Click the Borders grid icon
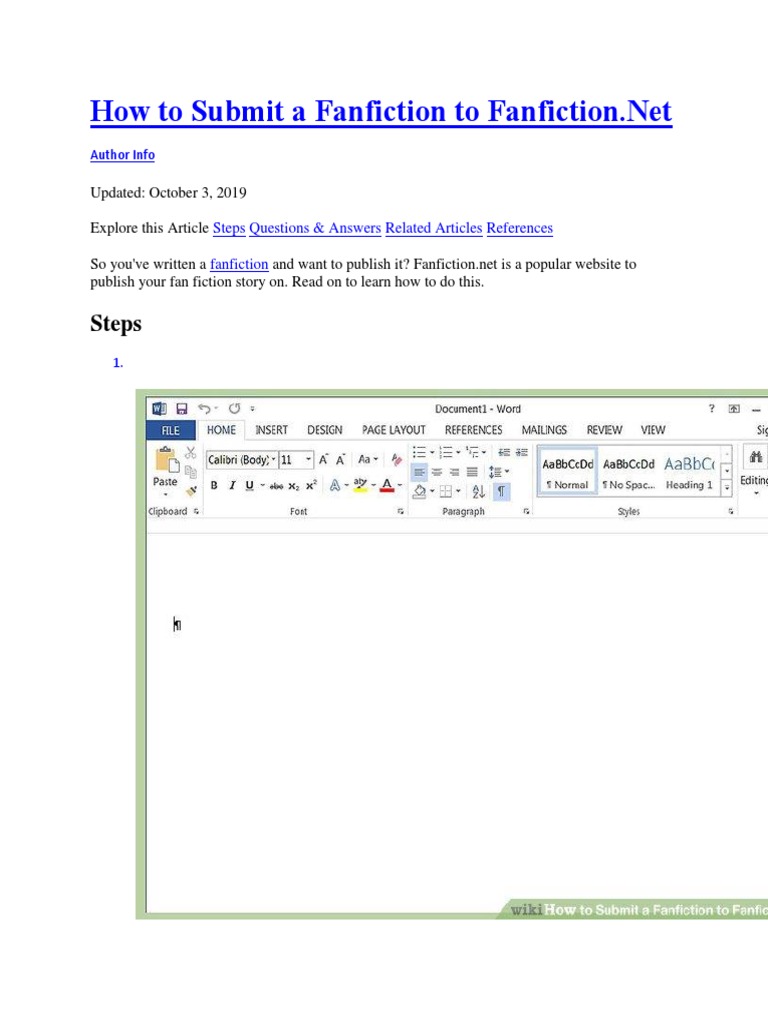Viewport: 768px width, 1024px height. click(x=446, y=491)
